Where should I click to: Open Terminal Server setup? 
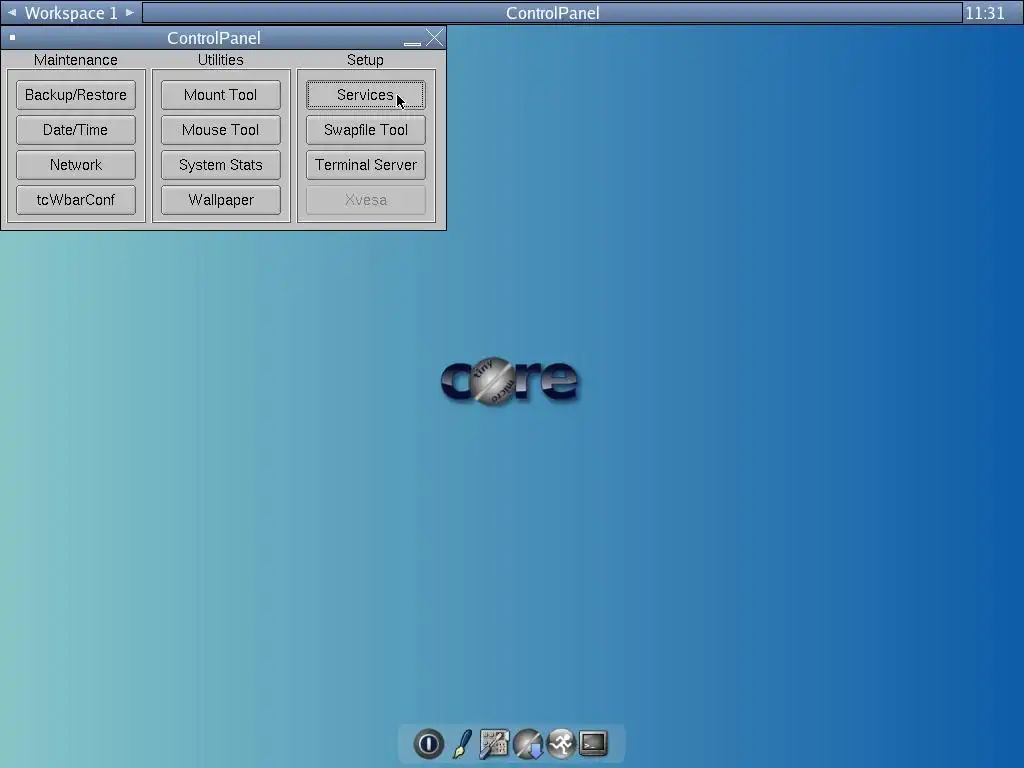click(x=366, y=165)
